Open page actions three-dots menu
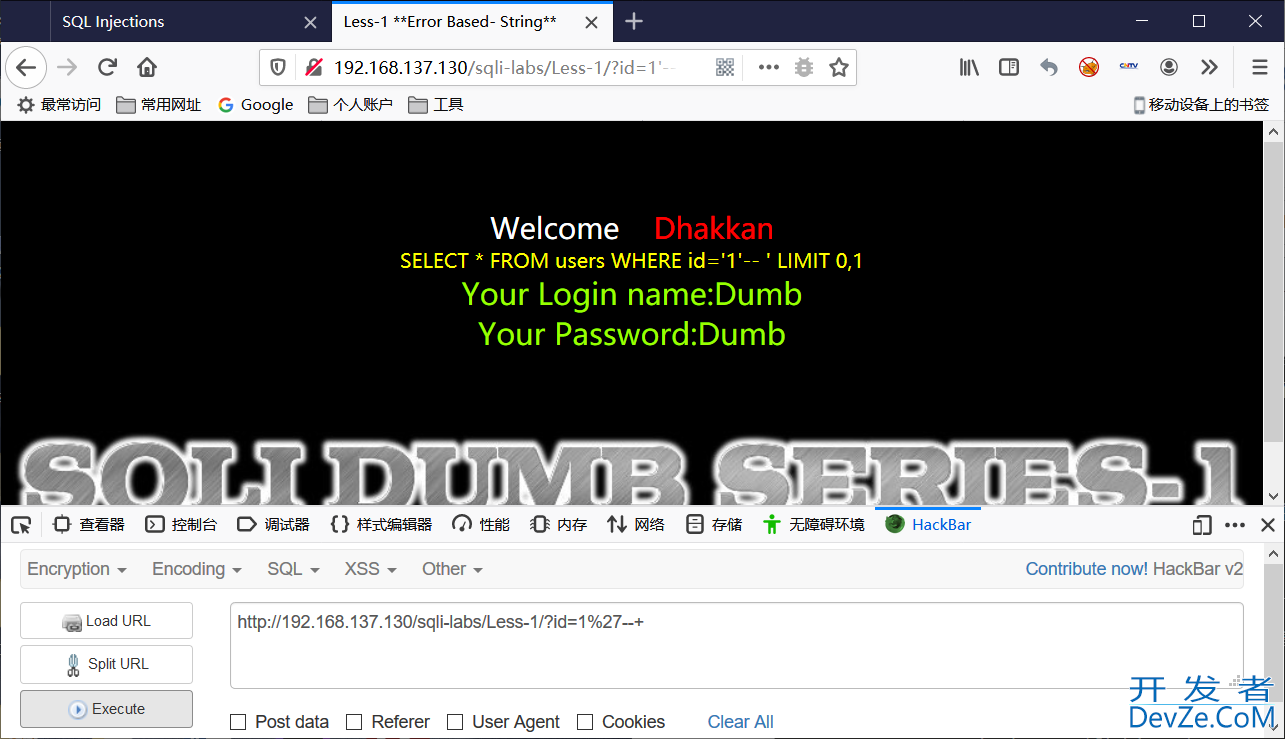 click(768, 67)
